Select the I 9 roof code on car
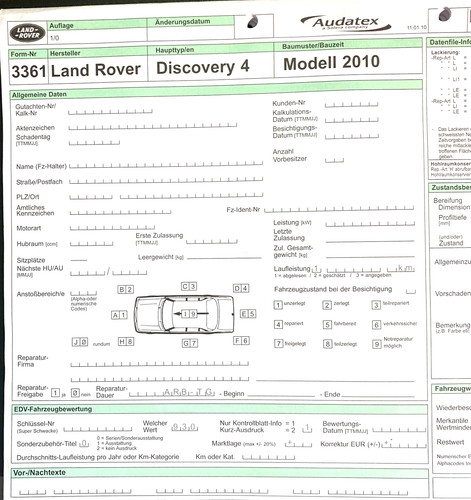The height and width of the screenshot is (500, 471). (x=189, y=313)
